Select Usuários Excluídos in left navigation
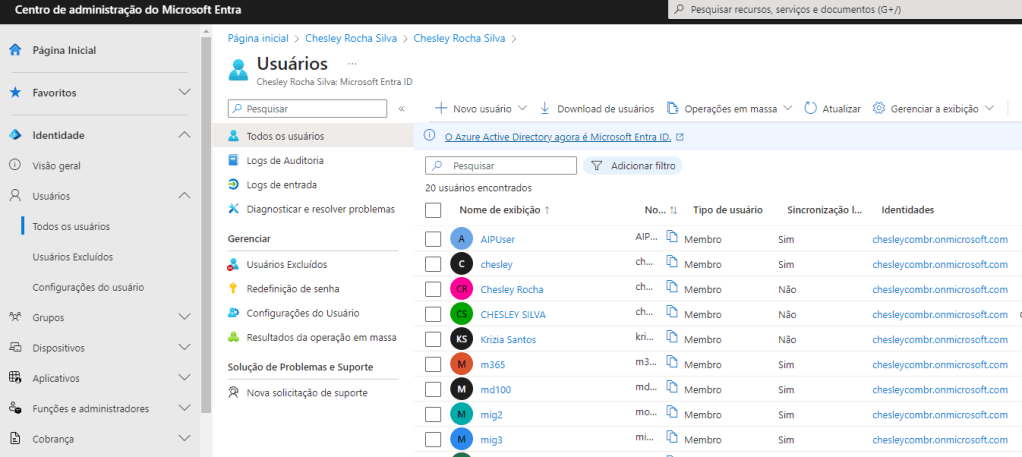The width and height of the screenshot is (1022, 457). pyautogui.click(x=72, y=257)
